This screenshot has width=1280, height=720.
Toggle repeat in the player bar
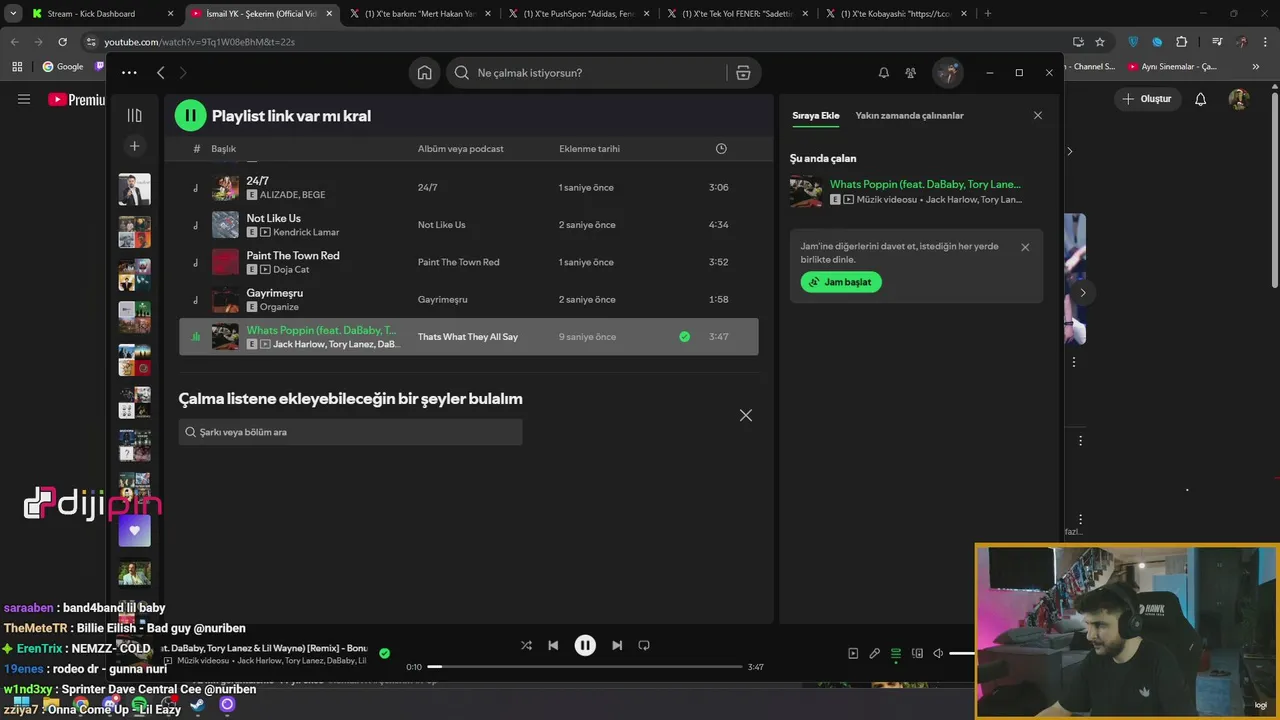tap(644, 646)
